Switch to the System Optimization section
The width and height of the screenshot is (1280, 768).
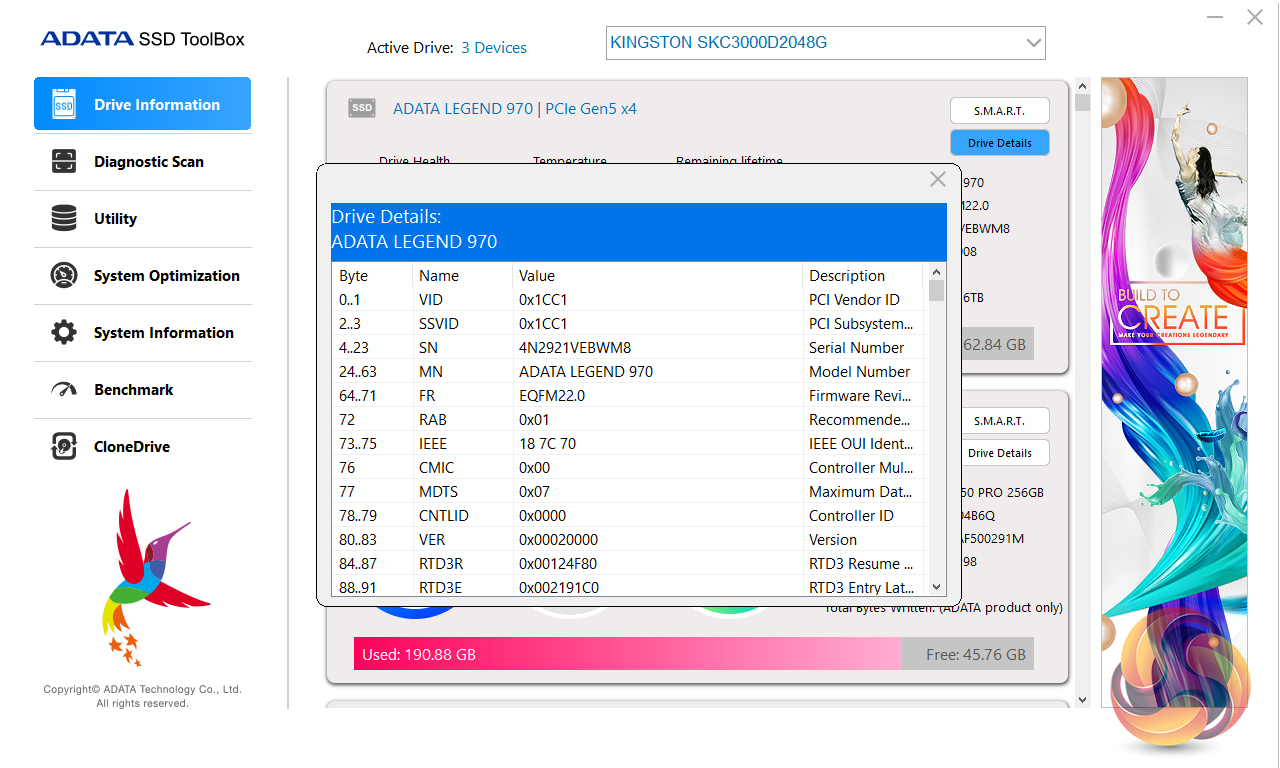pos(166,276)
